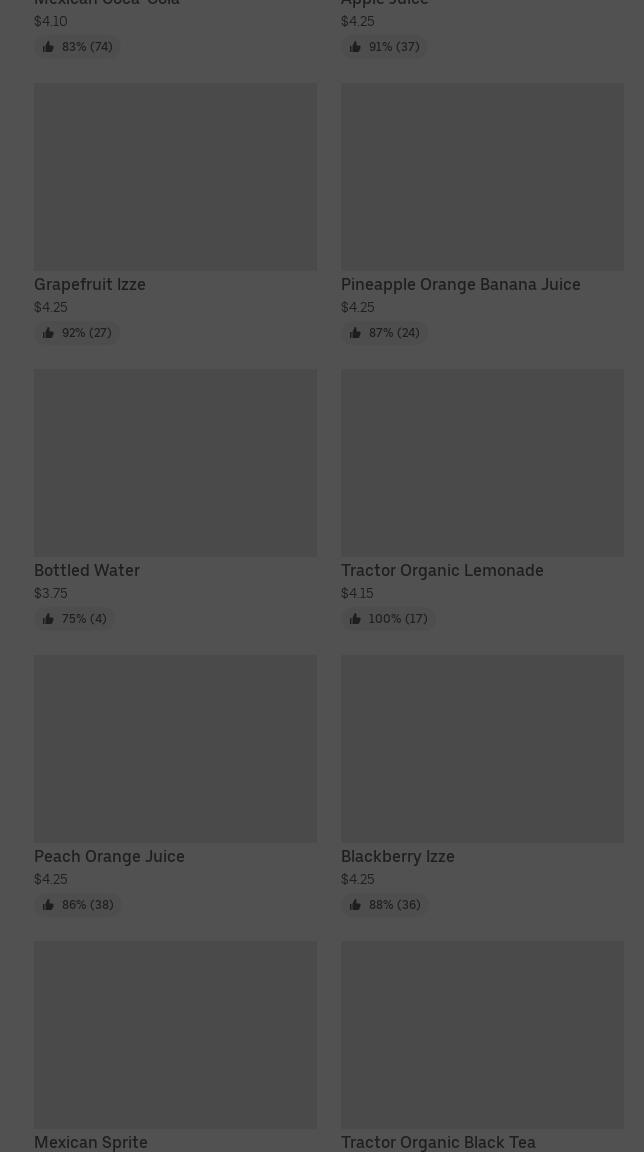This screenshot has height=1152, width=644.
Task: Select the Bottled Water image tile
Action: 175,463
